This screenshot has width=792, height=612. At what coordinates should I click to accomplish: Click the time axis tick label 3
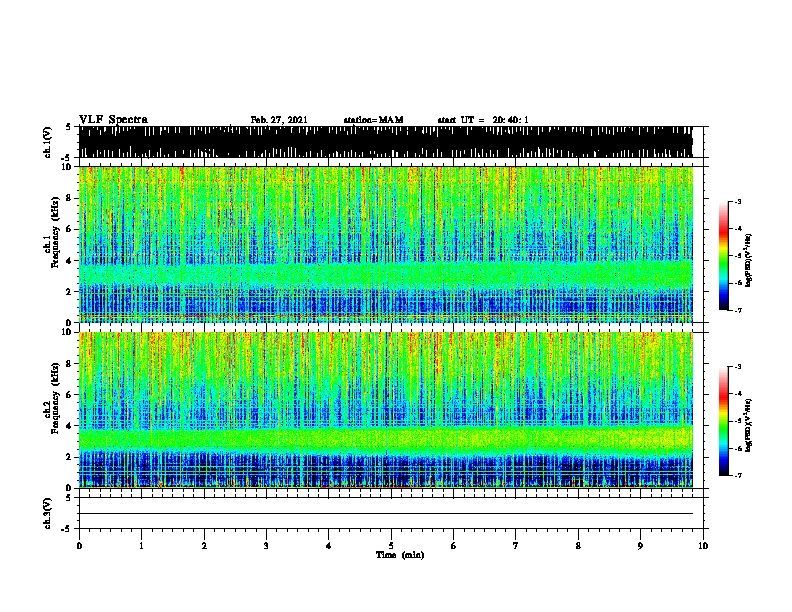click(x=266, y=546)
